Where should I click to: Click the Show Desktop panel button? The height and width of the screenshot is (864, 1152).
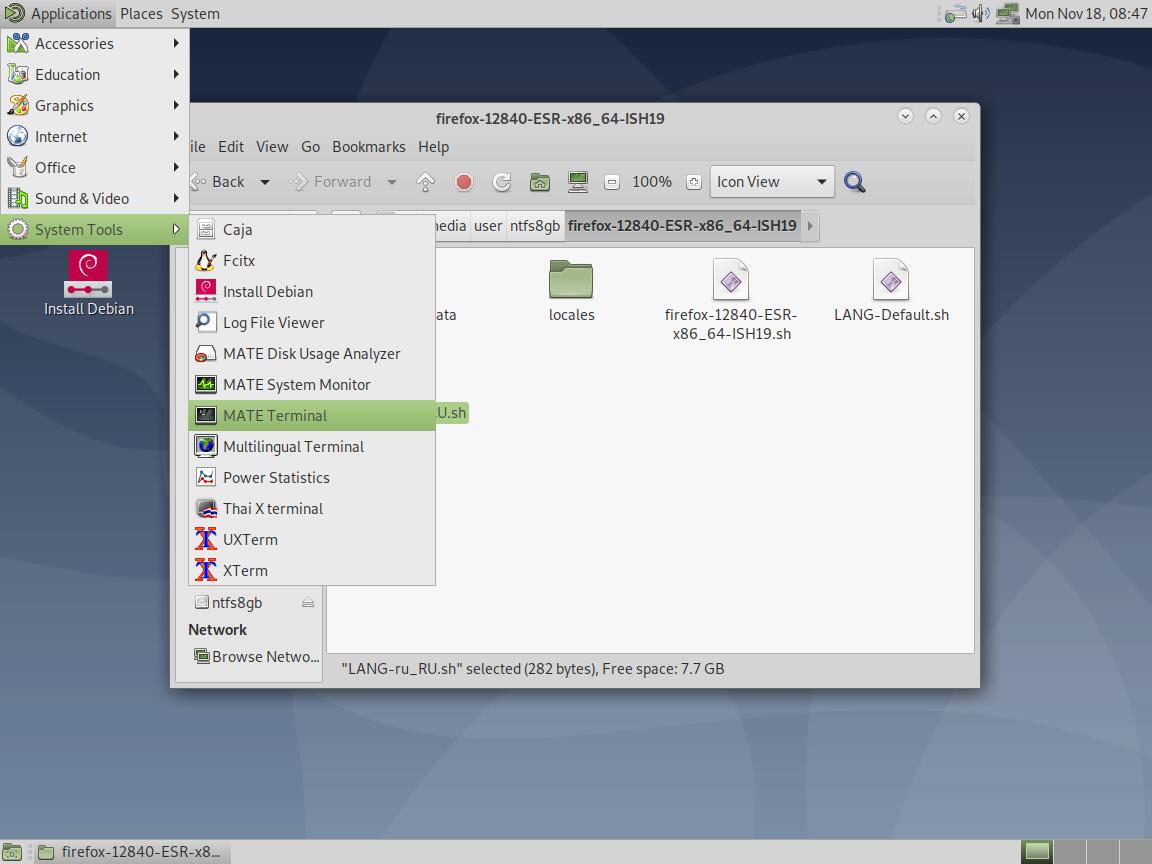click(x=12, y=852)
